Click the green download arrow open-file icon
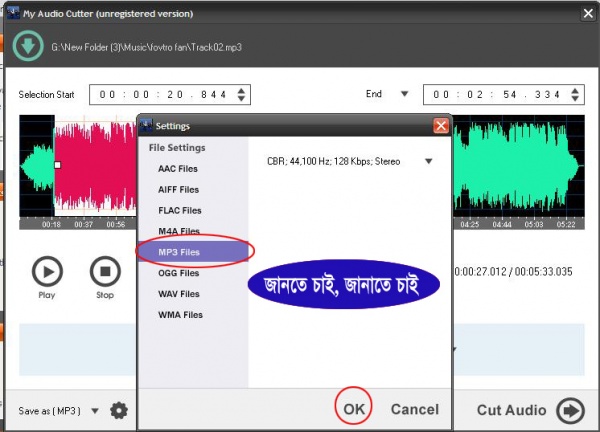600x432 pixels. [x=28, y=46]
